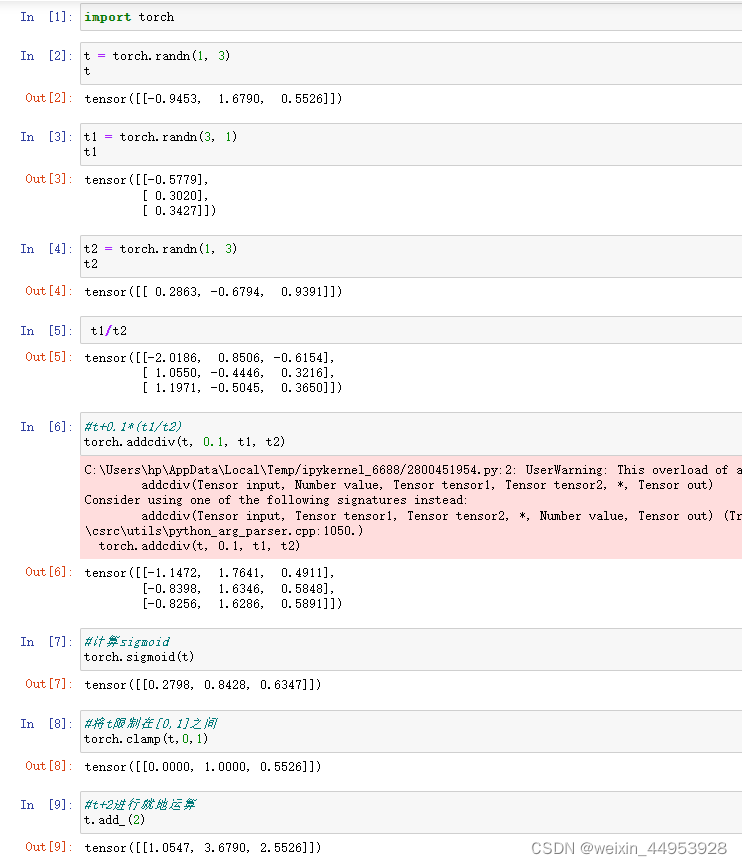The width and height of the screenshot is (742, 866).
Task: Click the UserWarning line in stderr output
Action: coord(413,470)
